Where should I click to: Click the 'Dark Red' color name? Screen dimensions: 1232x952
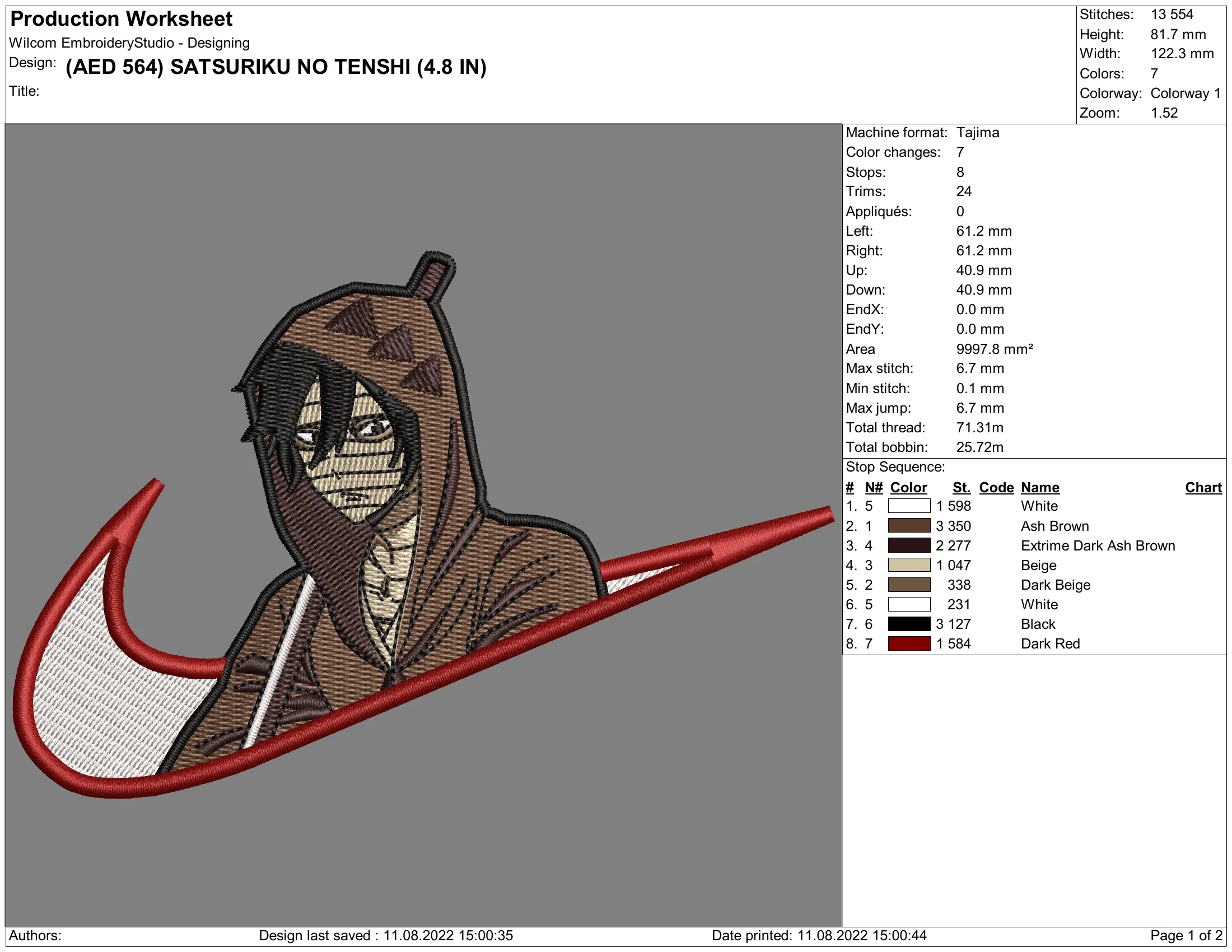coord(1051,643)
